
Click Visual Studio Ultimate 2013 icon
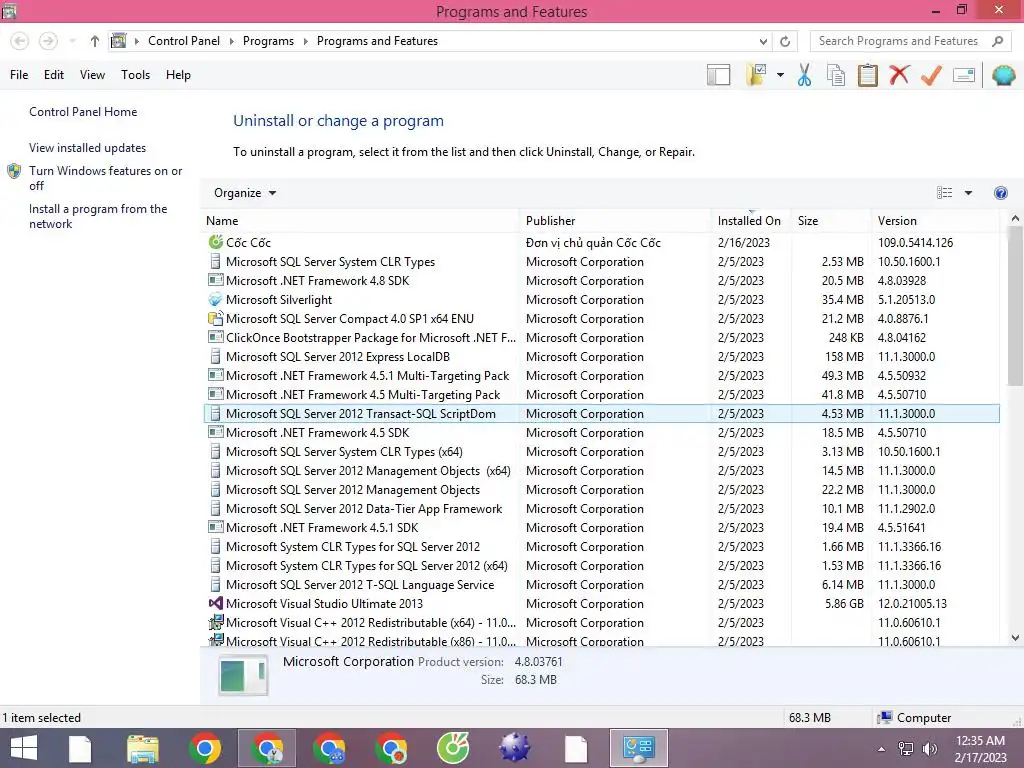[x=216, y=603]
